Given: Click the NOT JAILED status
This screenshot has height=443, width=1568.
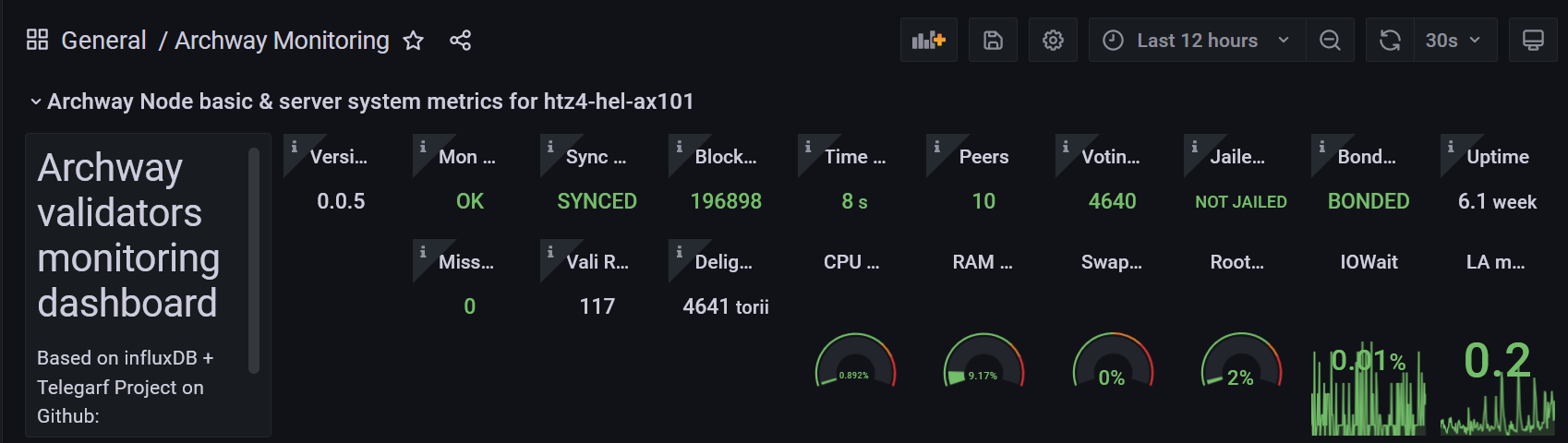Looking at the screenshot, I should [1241, 201].
